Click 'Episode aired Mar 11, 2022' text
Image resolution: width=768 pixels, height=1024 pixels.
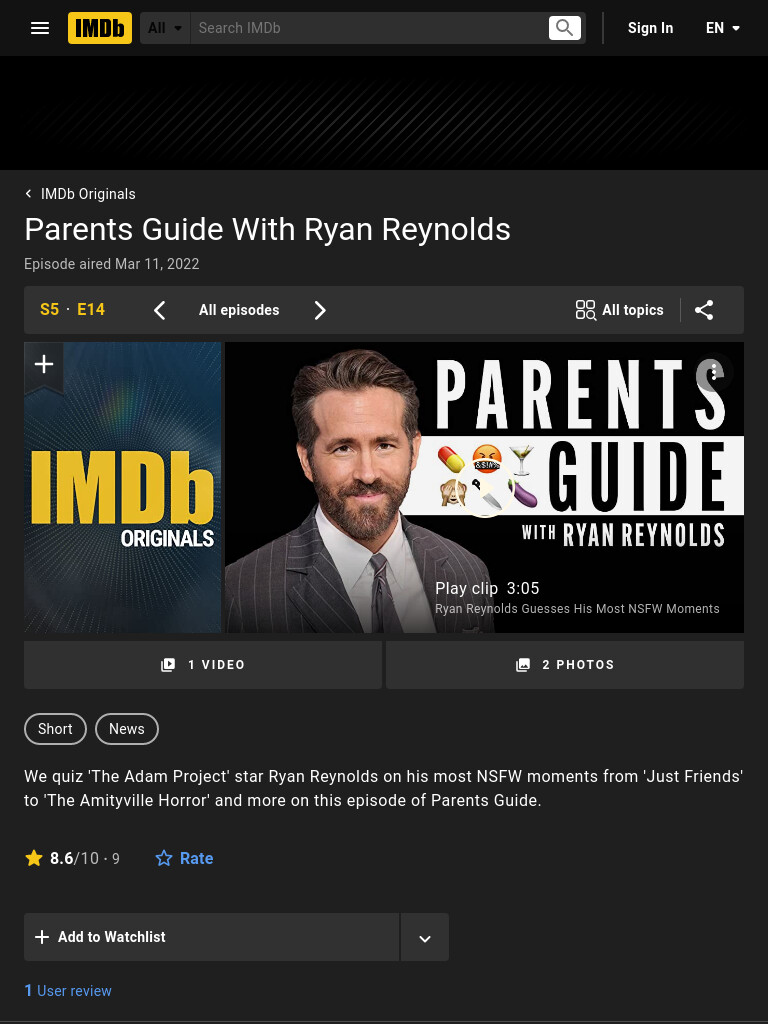click(x=112, y=264)
